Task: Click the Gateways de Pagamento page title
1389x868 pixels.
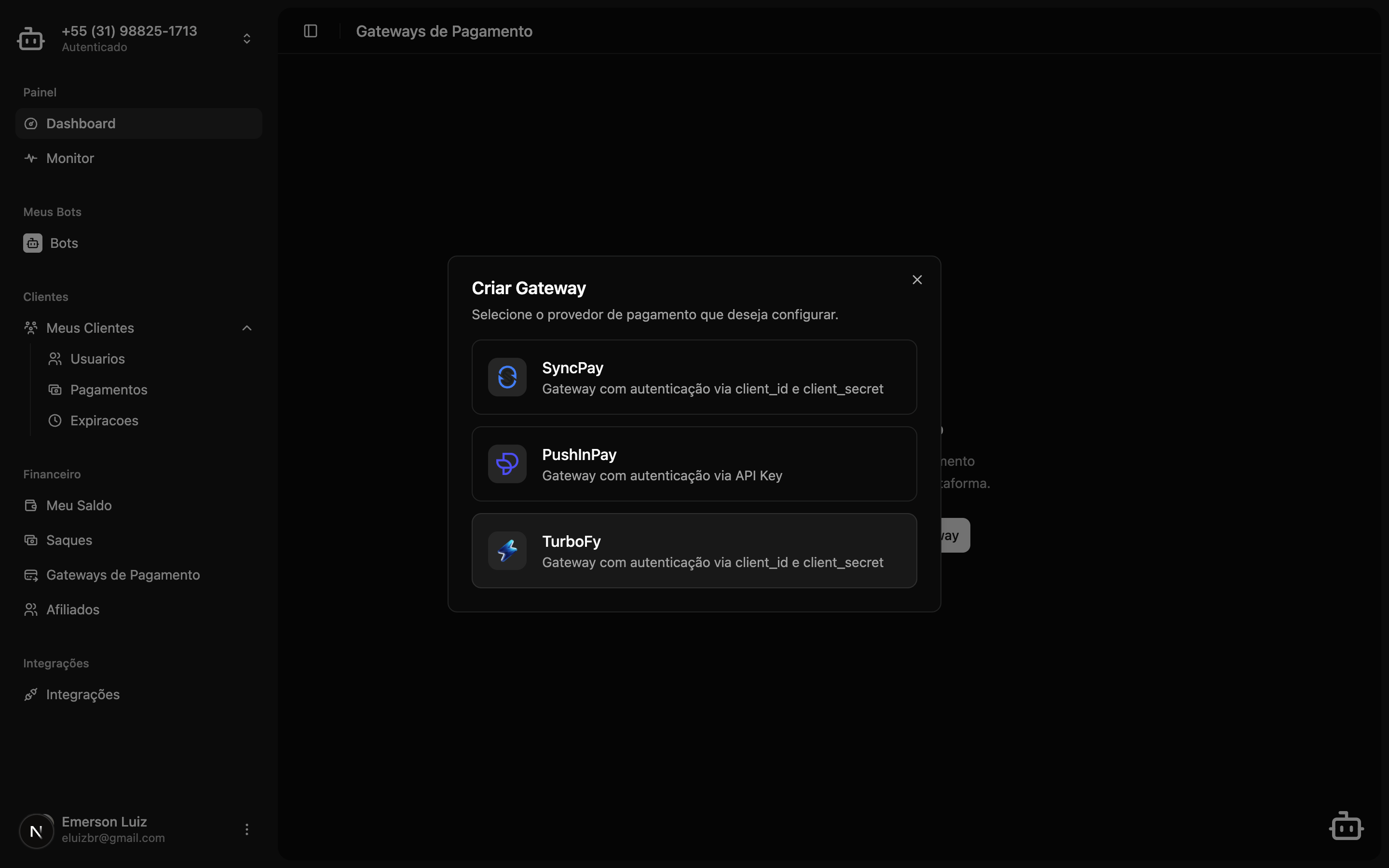Action: (444, 31)
